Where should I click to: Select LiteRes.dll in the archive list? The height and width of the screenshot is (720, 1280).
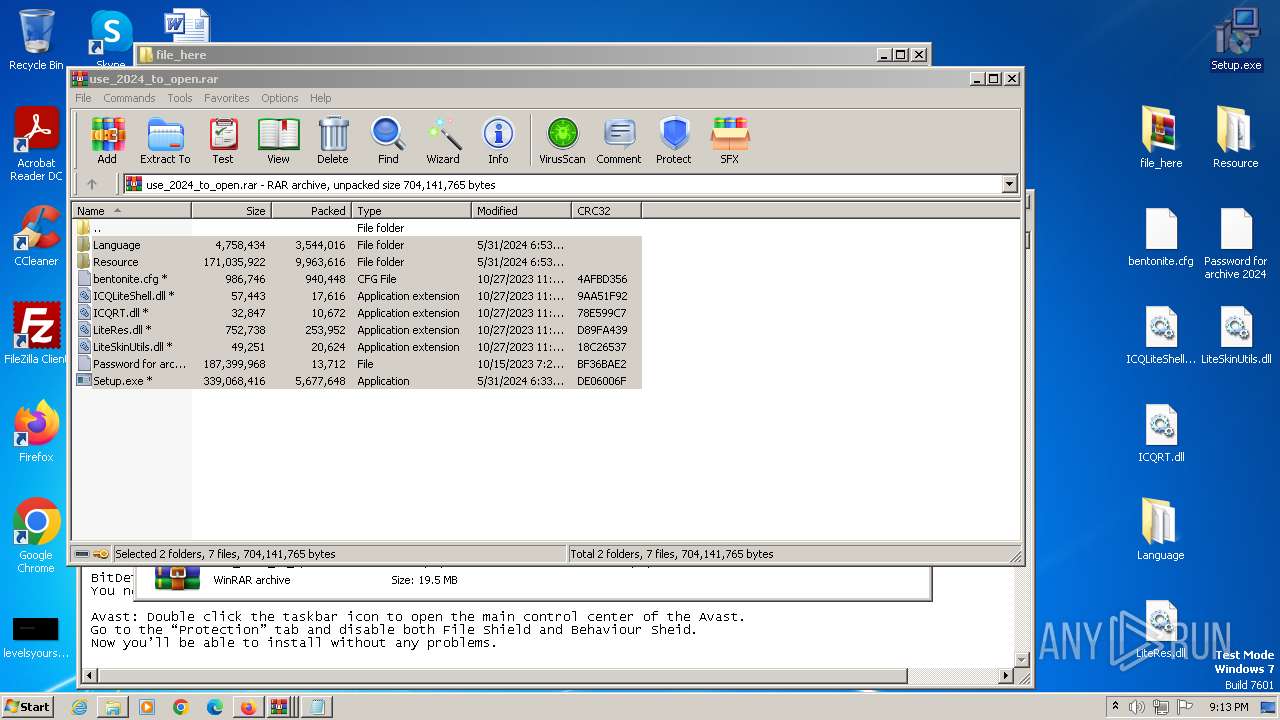357,330
